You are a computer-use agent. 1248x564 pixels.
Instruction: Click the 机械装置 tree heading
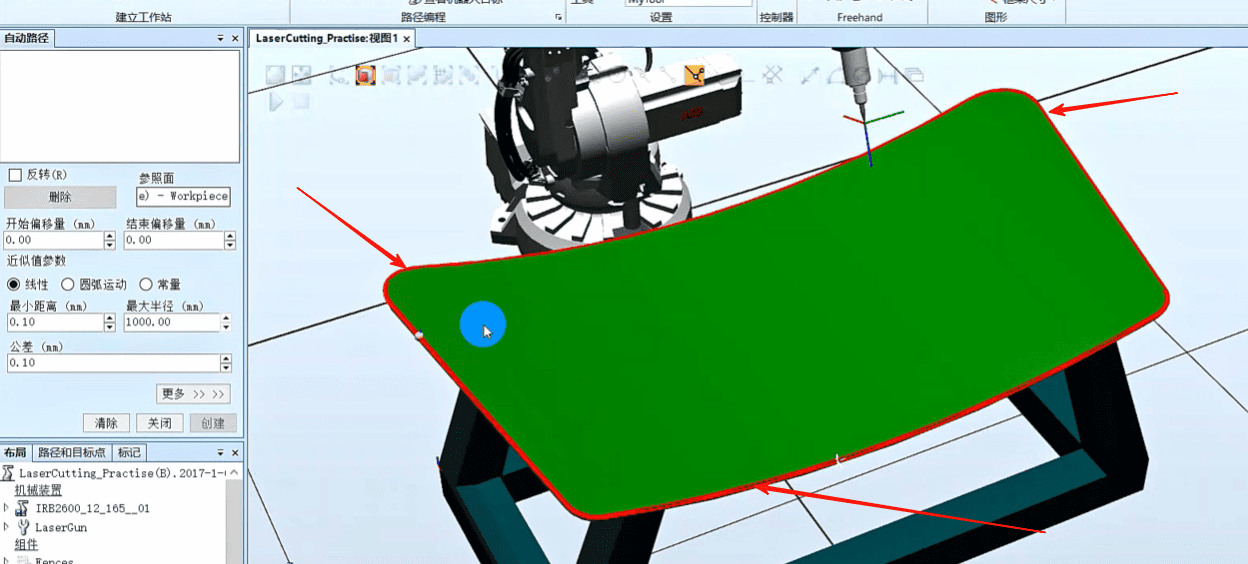click(x=38, y=490)
